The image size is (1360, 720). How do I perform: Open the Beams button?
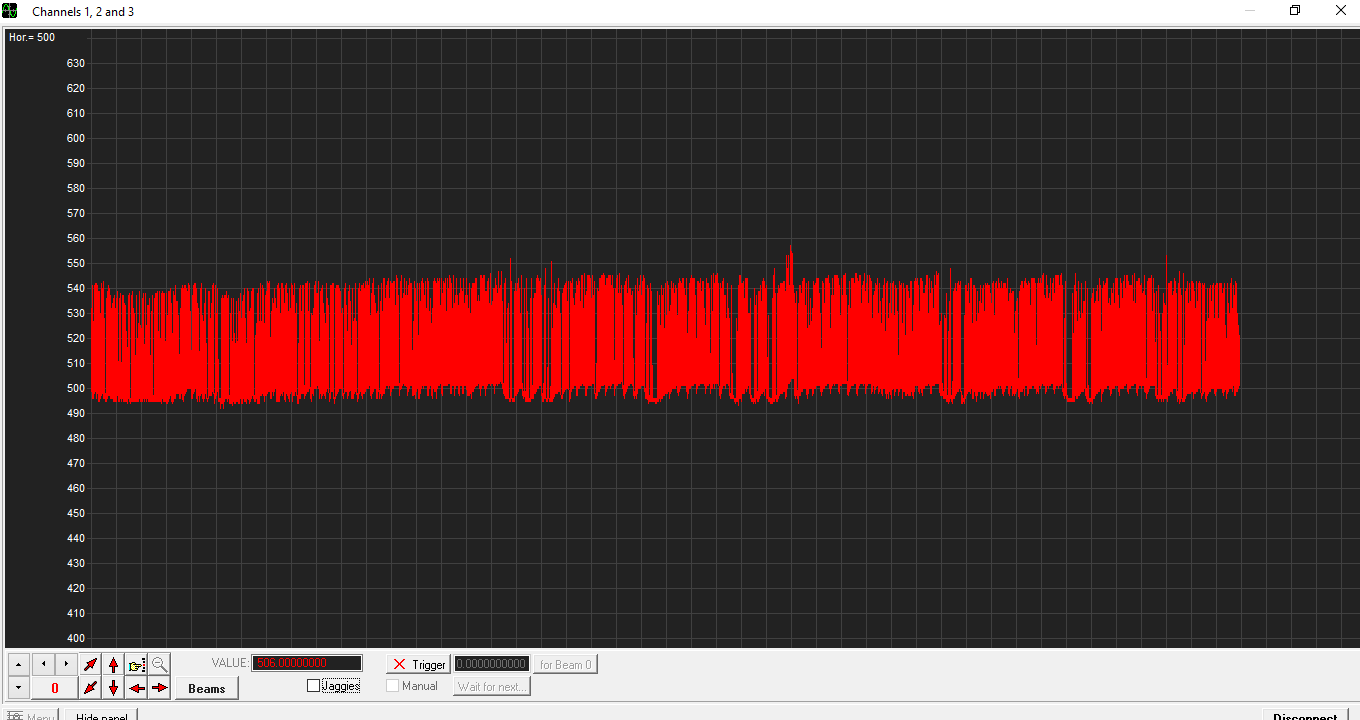(207, 688)
